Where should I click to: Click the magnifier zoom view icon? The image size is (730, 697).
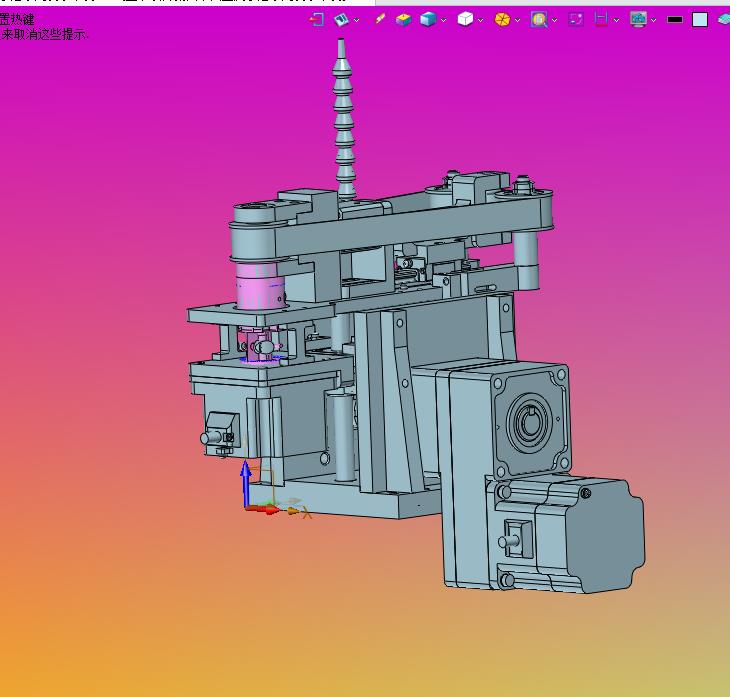pyautogui.click(x=539, y=20)
